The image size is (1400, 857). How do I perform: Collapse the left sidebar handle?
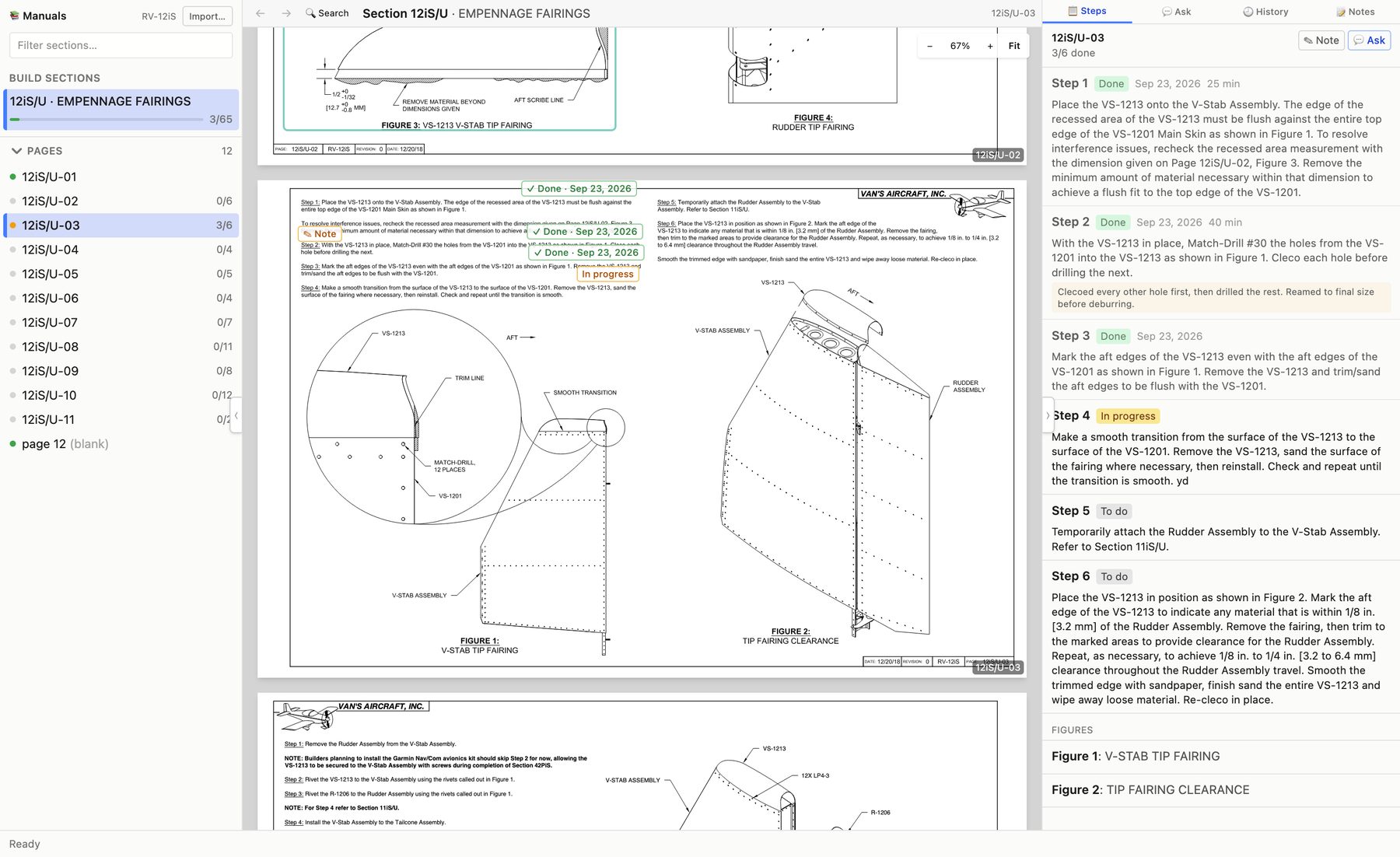coord(236,415)
